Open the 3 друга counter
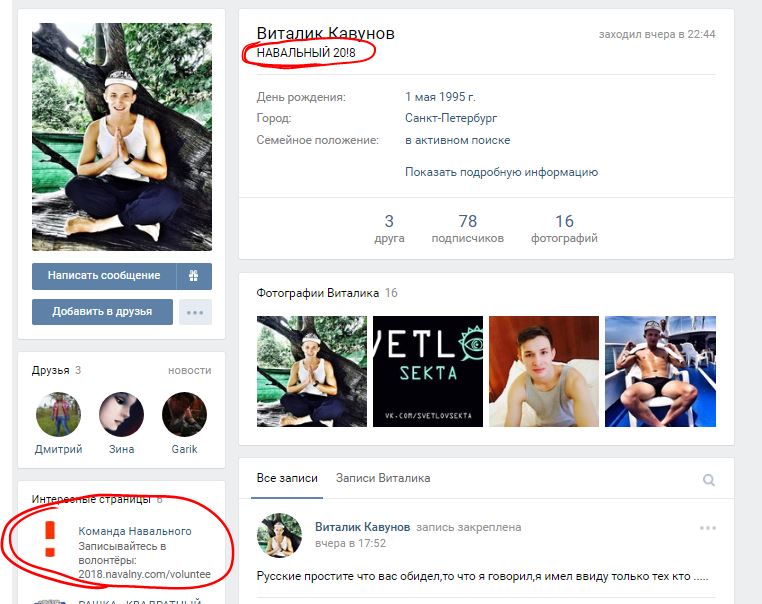The height and width of the screenshot is (604, 762). coord(389,228)
